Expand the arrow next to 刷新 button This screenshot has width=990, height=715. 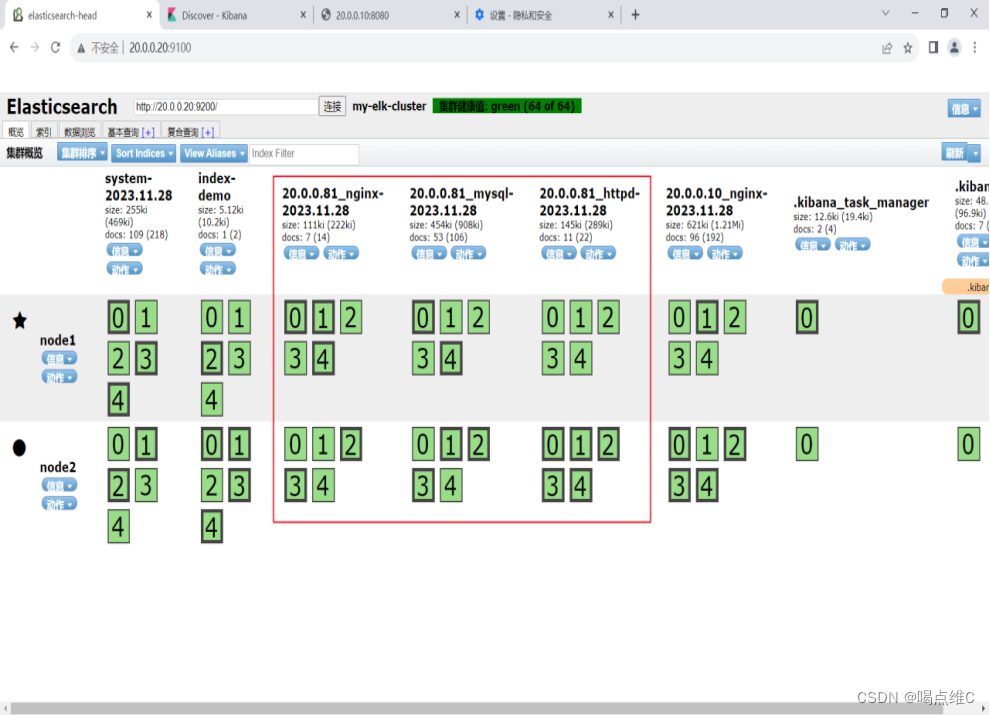(975, 153)
